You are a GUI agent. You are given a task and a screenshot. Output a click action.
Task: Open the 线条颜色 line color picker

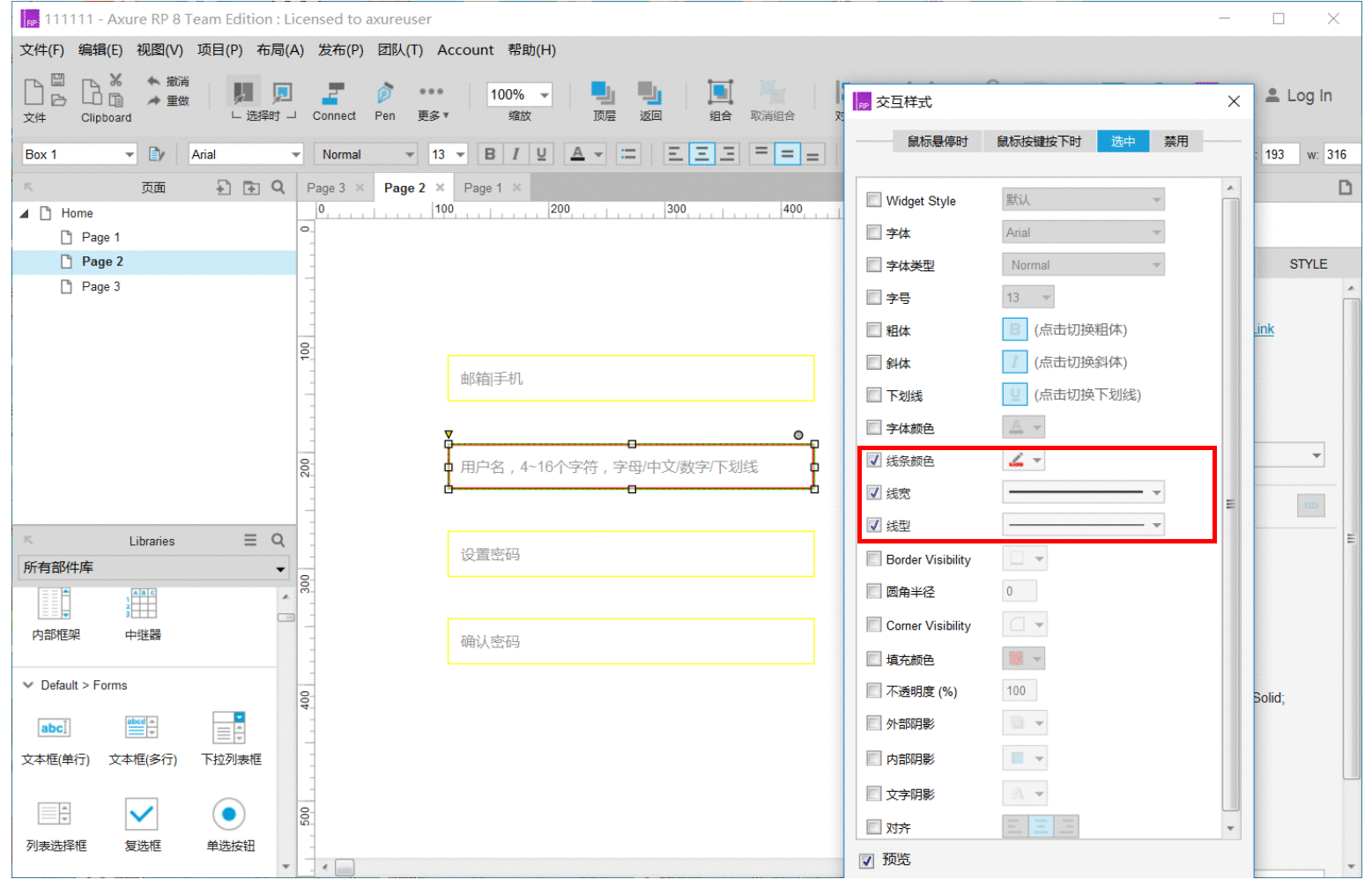[1024, 460]
